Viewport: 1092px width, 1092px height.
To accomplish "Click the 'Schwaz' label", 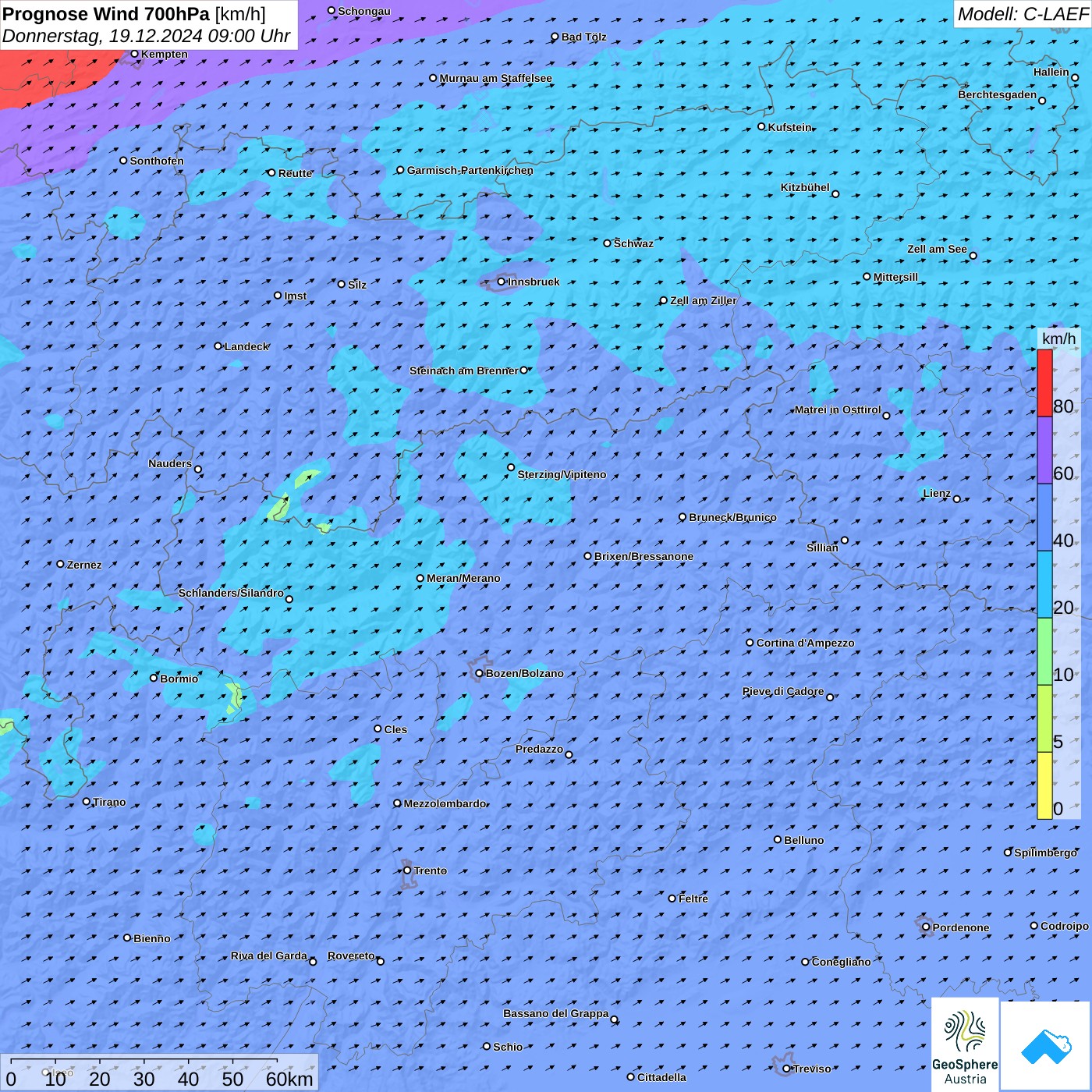I will pyautogui.click(x=634, y=243).
